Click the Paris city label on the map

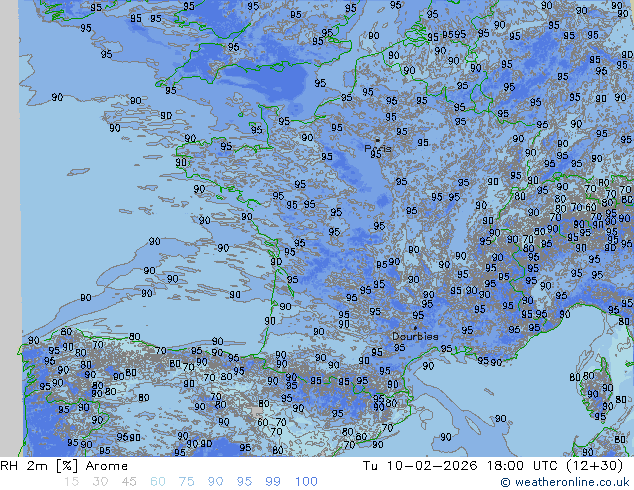coord(378,149)
